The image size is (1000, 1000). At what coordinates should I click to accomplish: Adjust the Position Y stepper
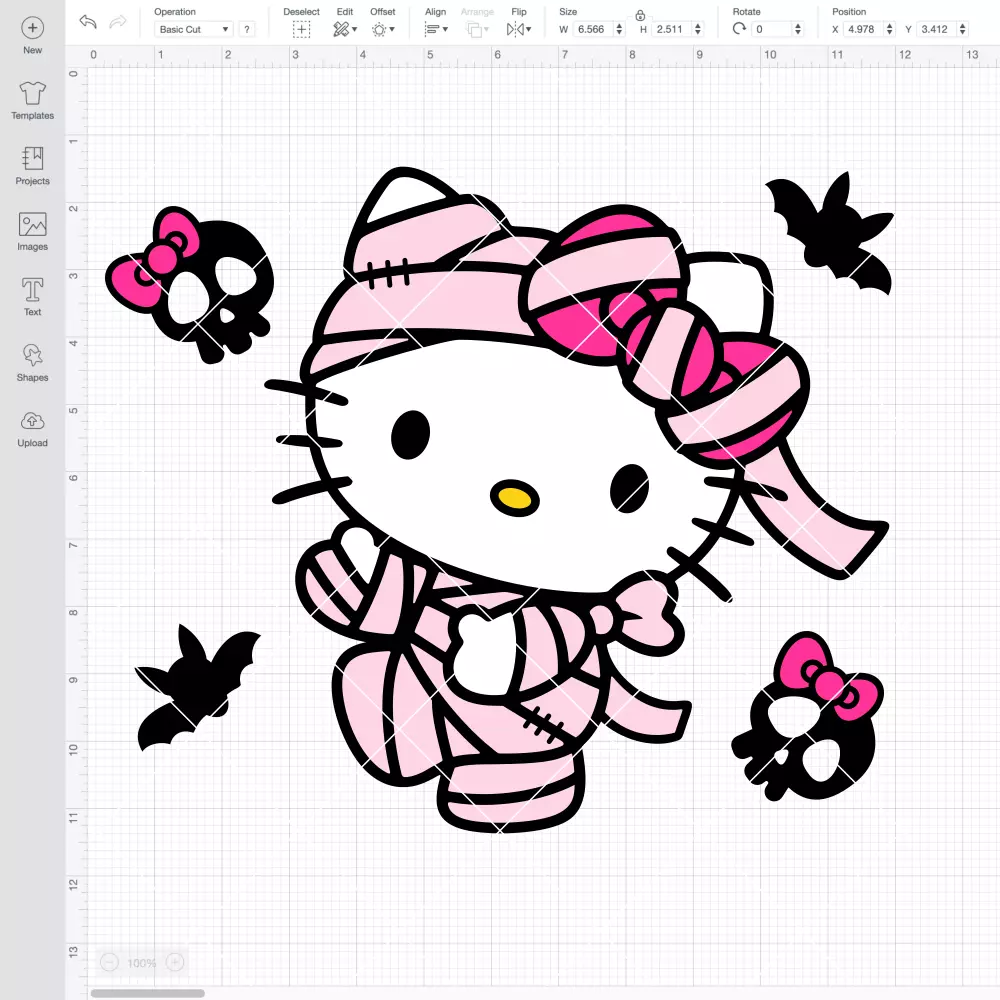coord(962,29)
